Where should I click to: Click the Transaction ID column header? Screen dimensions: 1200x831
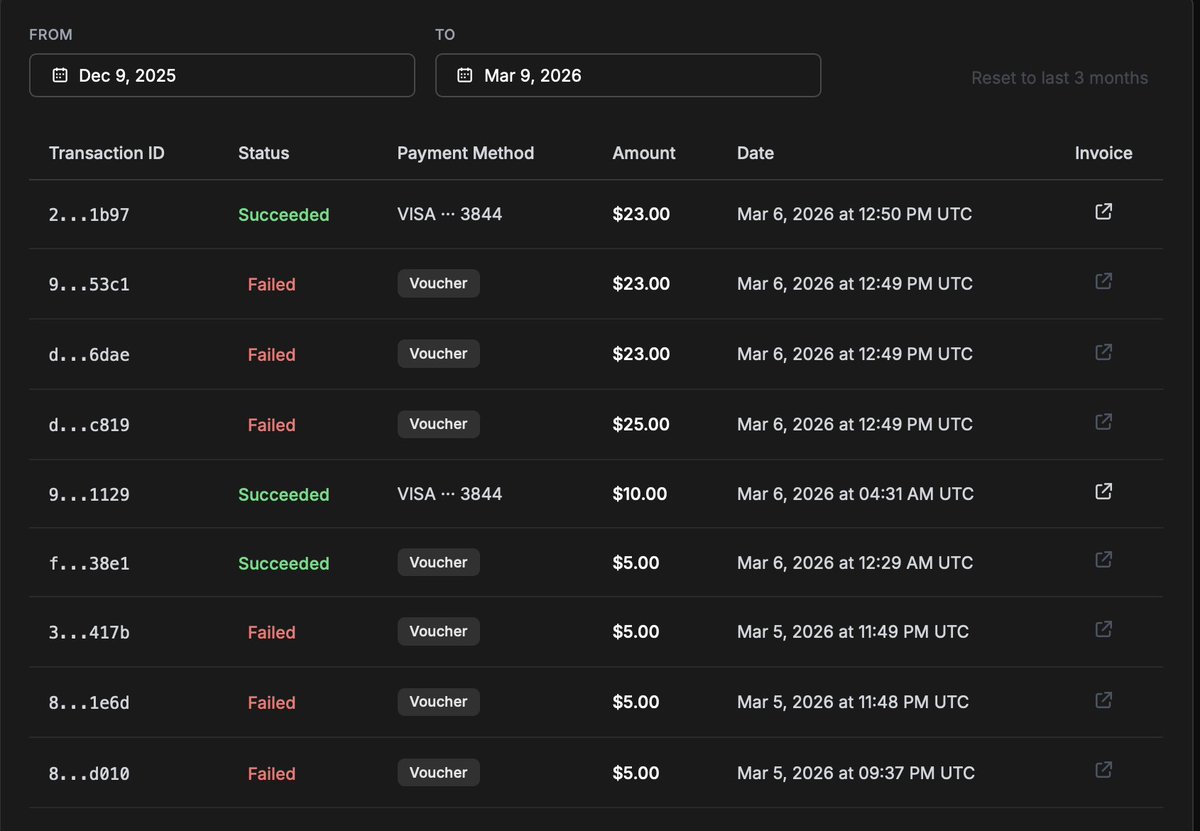(107, 153)
